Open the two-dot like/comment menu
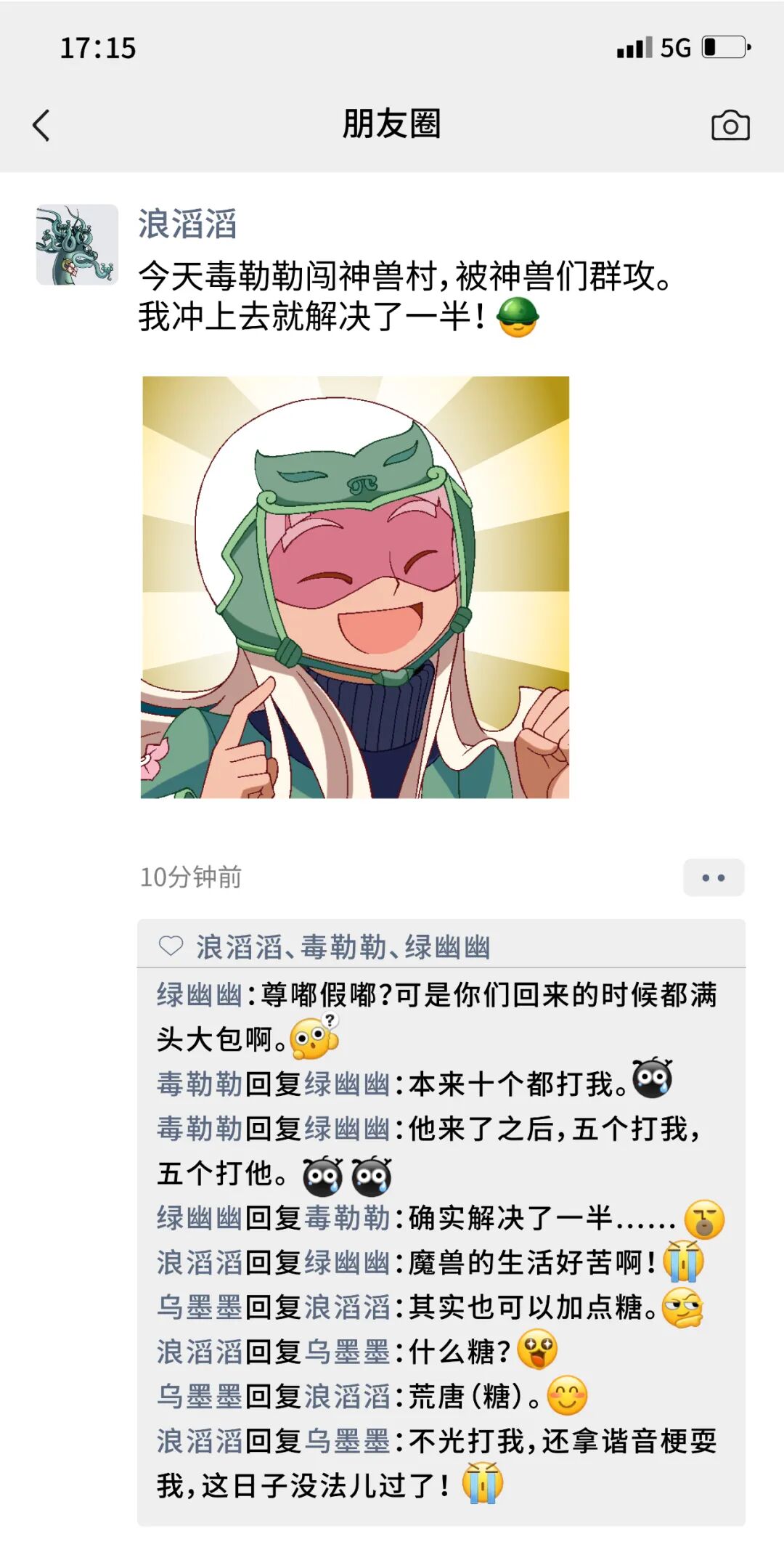This screenshot has height=1555, width=784. [714, 877]
